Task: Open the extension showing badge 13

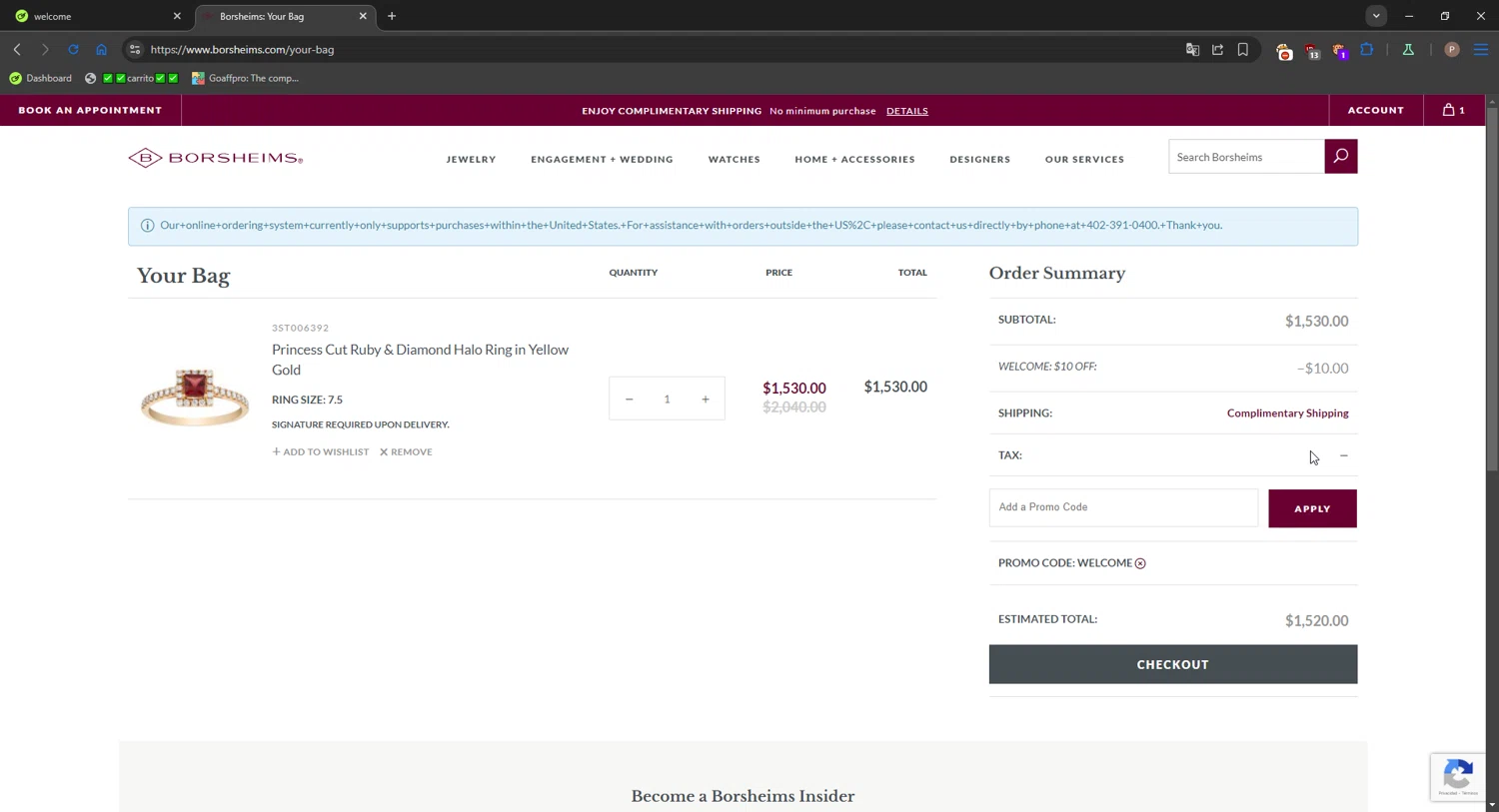Action: tap(1312, 51)
